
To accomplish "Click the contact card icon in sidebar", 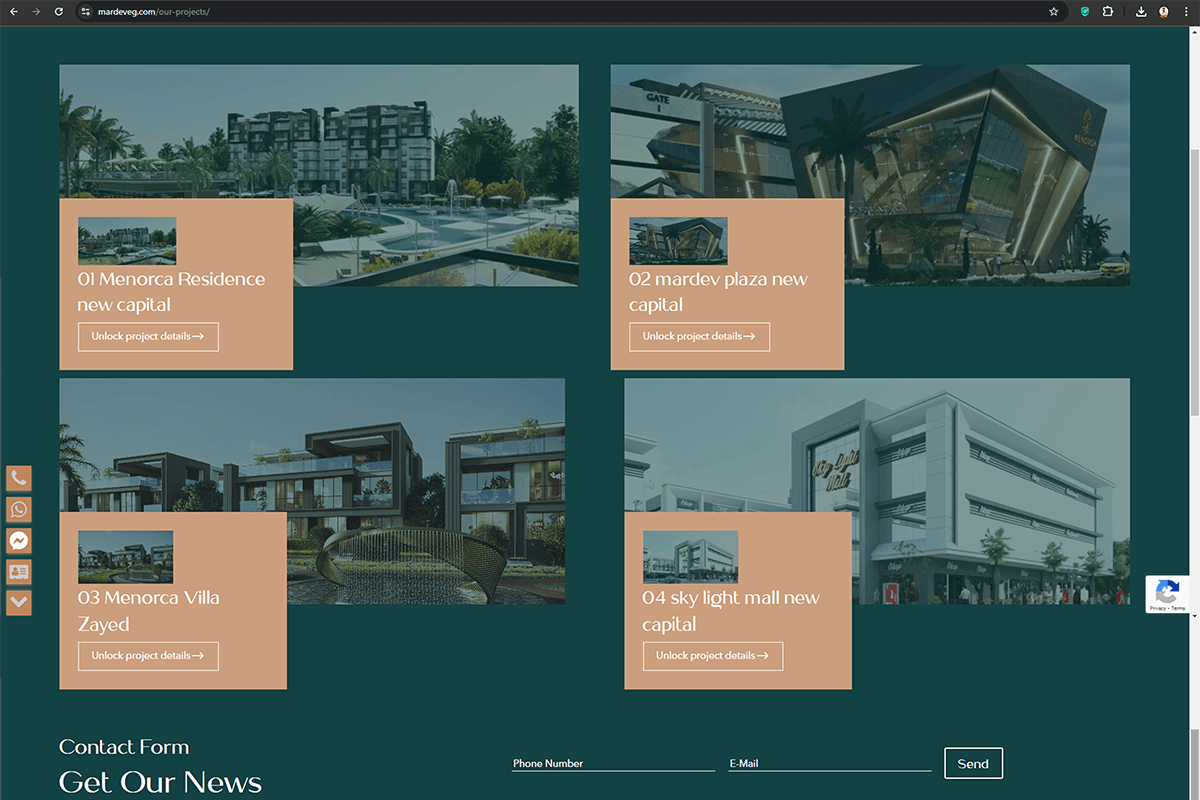I will [19, 572].
